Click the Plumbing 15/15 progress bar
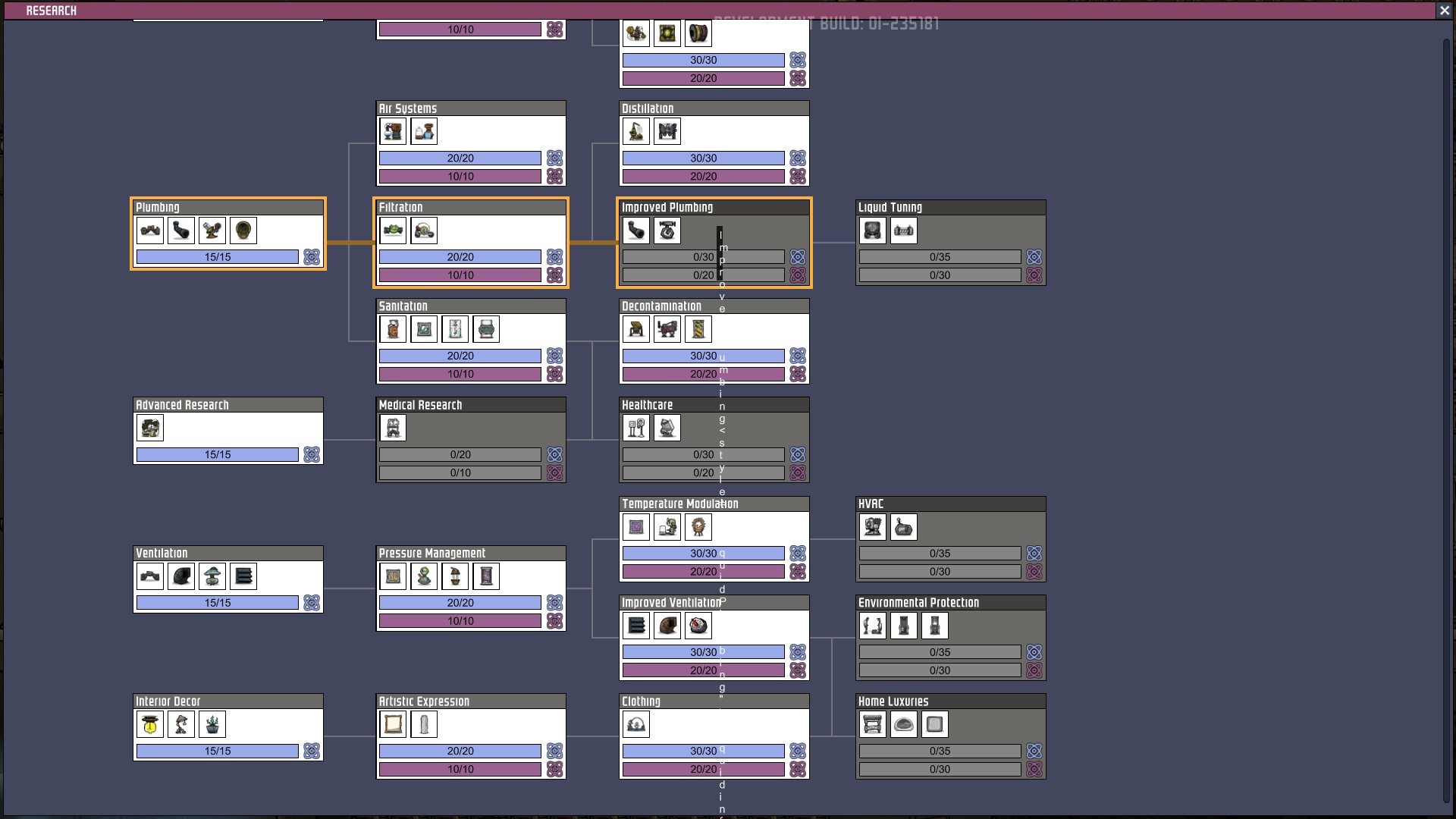The image size is (1456, 819). [x=218, y=257]
